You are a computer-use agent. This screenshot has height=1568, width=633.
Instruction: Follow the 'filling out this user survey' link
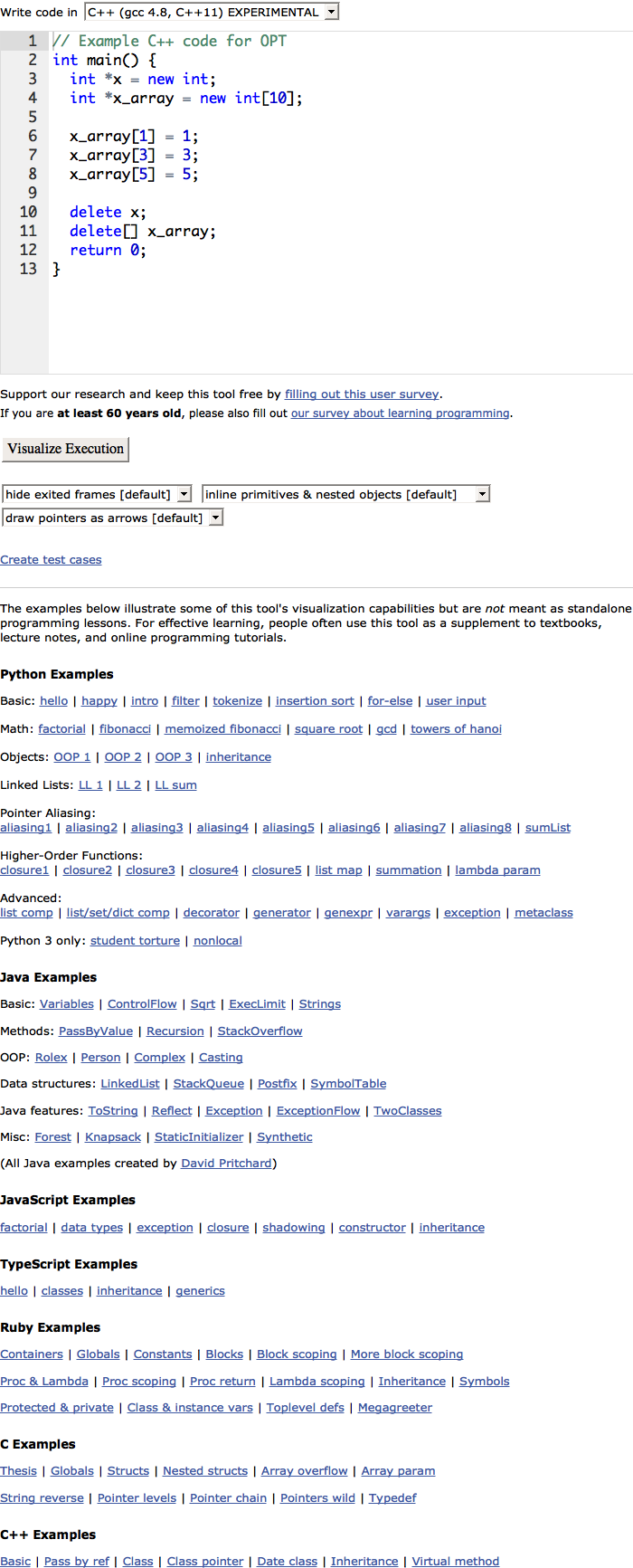(362, 394)
